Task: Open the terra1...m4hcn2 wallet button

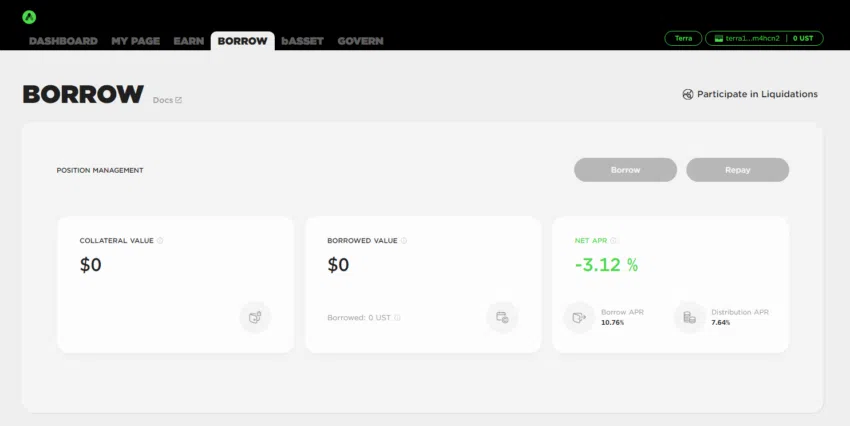Action: pyautogui.click(x=764, y=38)
